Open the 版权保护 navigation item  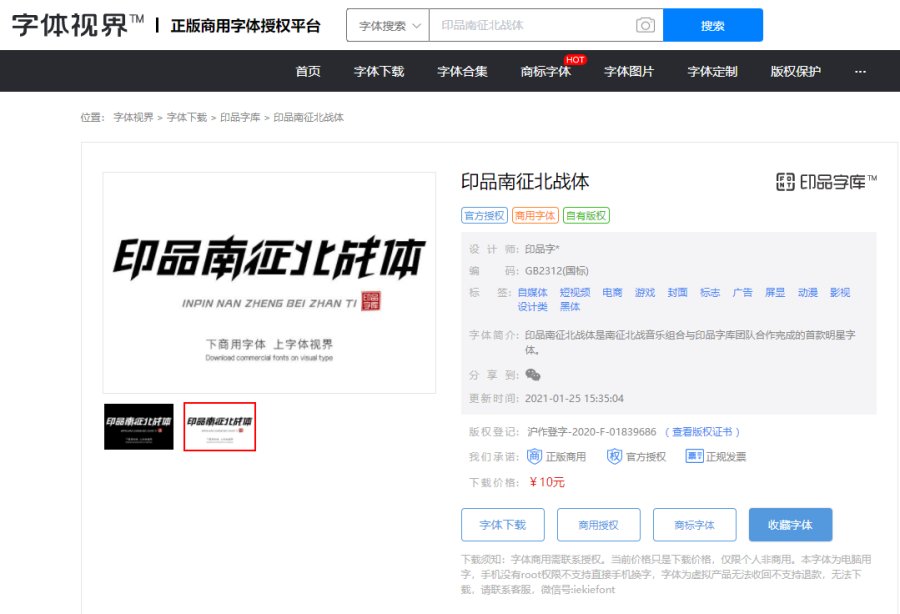tap(798, 72)
